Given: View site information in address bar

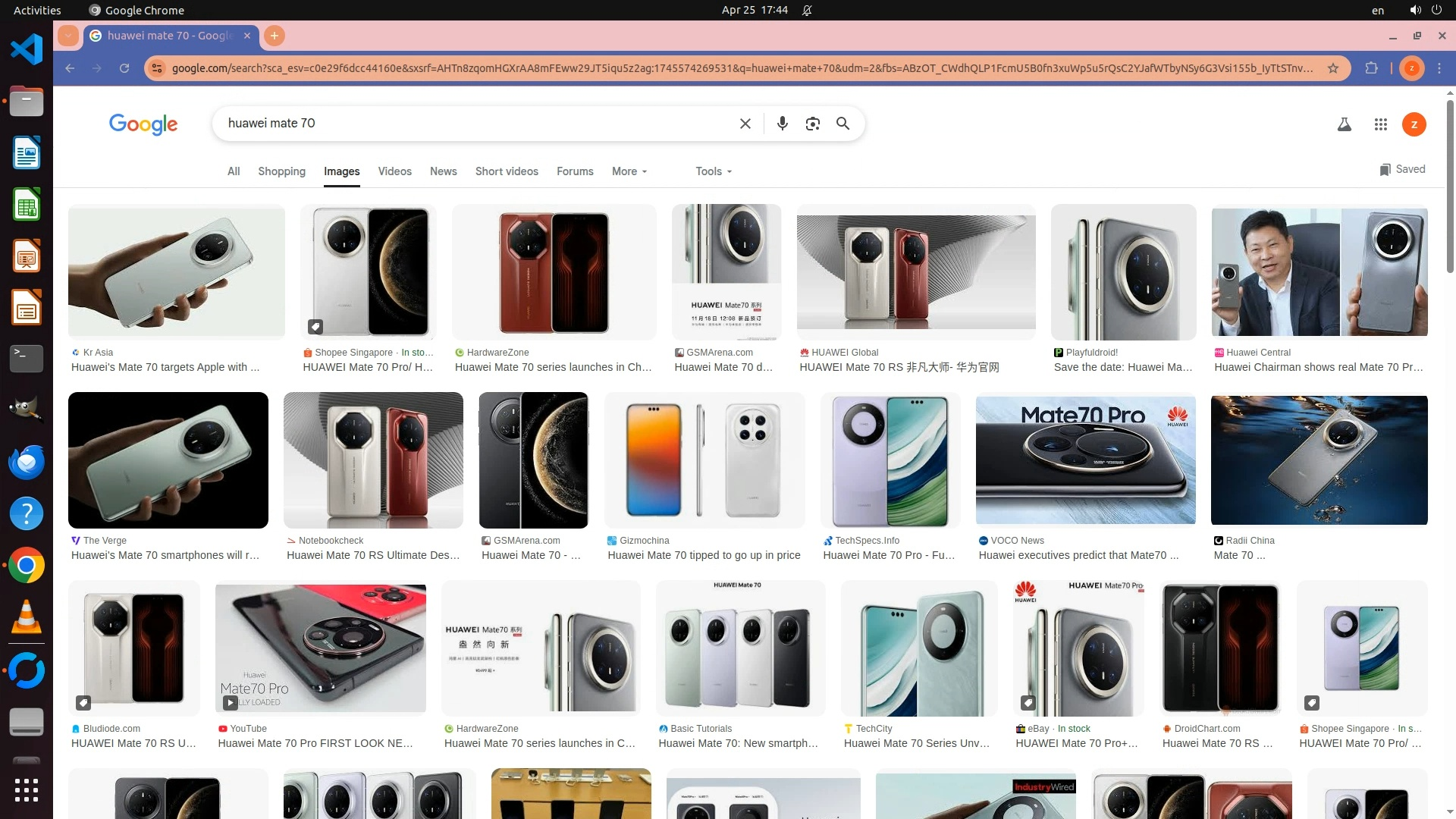Looking at the screenshot, I should click(156, 68).
